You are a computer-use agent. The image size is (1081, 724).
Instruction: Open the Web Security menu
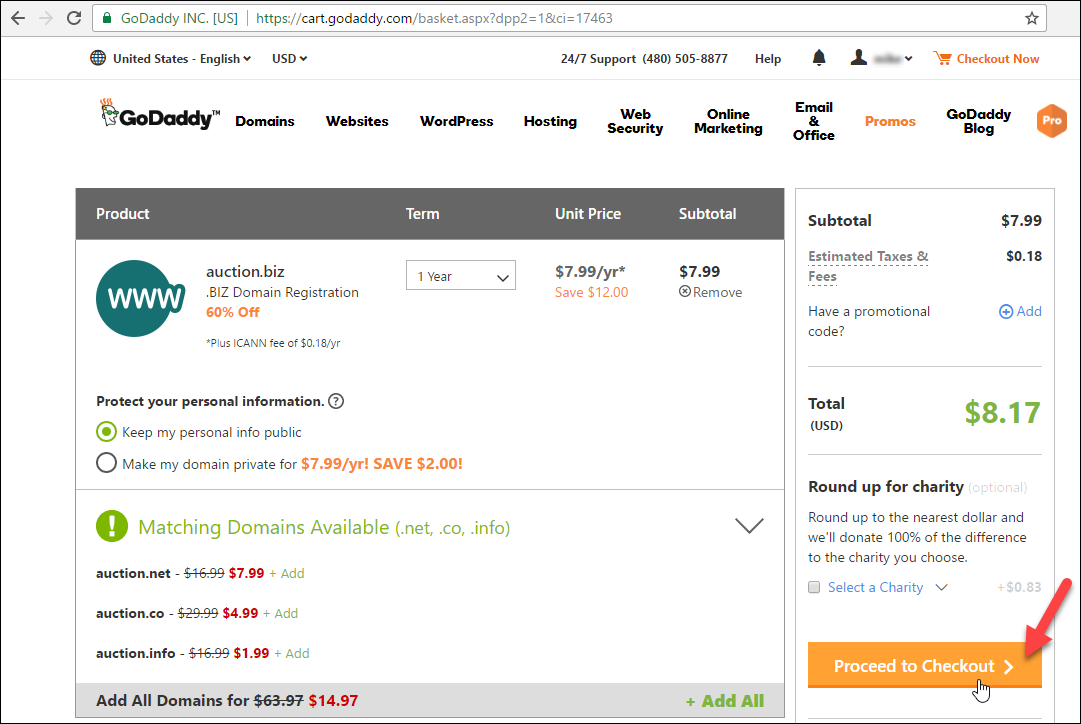[x=635, y=121]
